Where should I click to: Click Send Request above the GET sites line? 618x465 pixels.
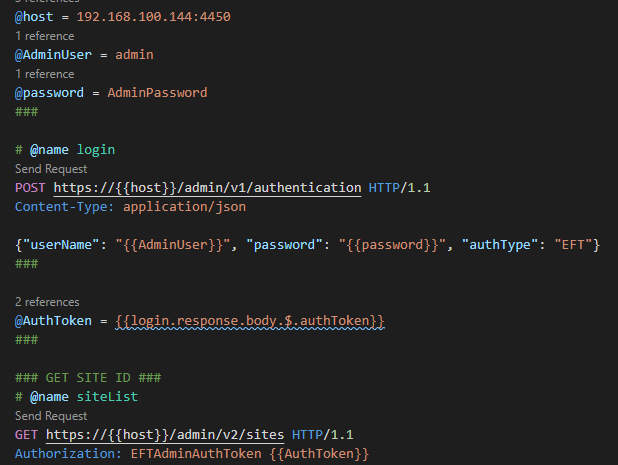coord(51,416)
